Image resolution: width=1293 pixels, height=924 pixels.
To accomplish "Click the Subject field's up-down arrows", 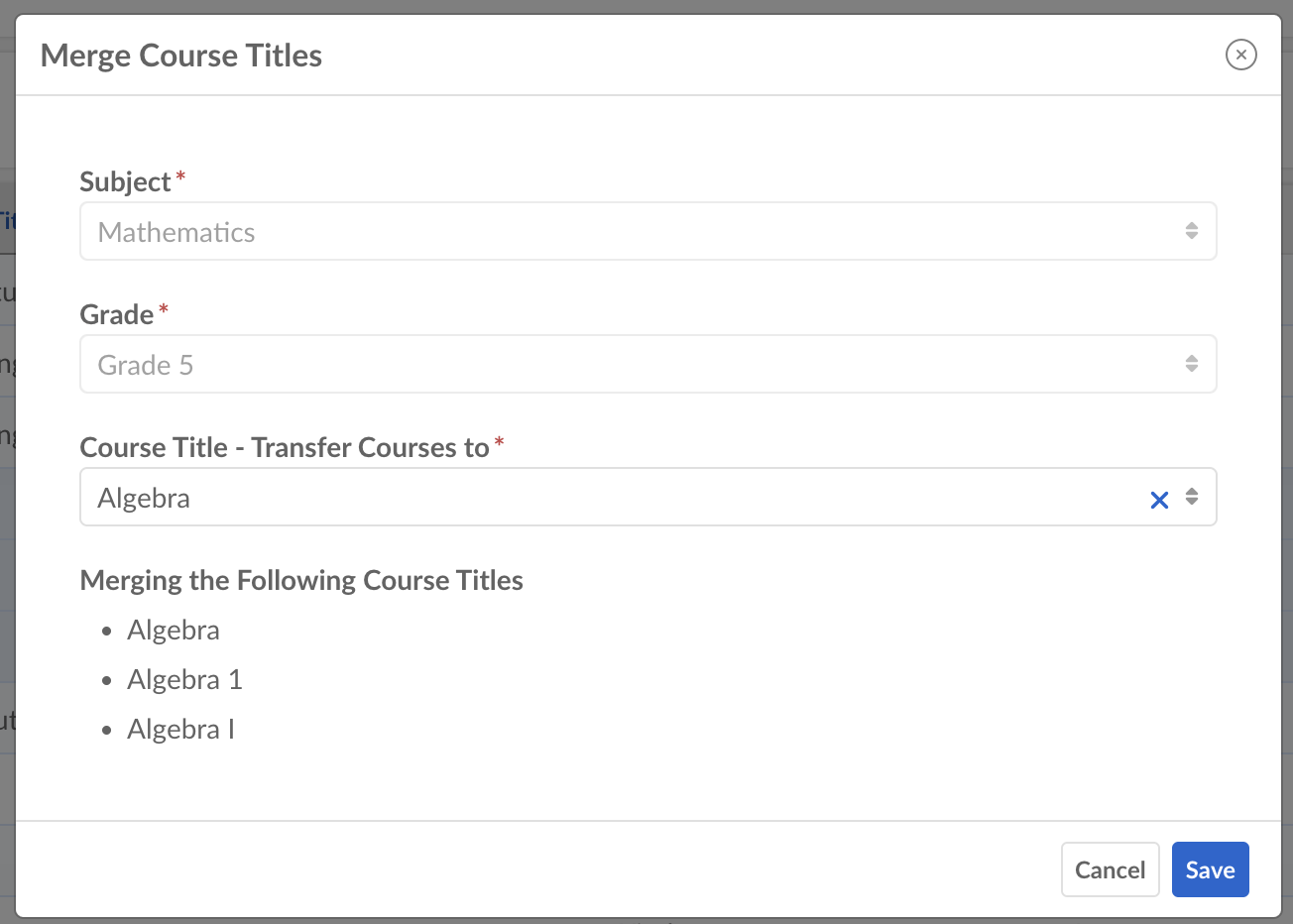I will (1192, 231).
